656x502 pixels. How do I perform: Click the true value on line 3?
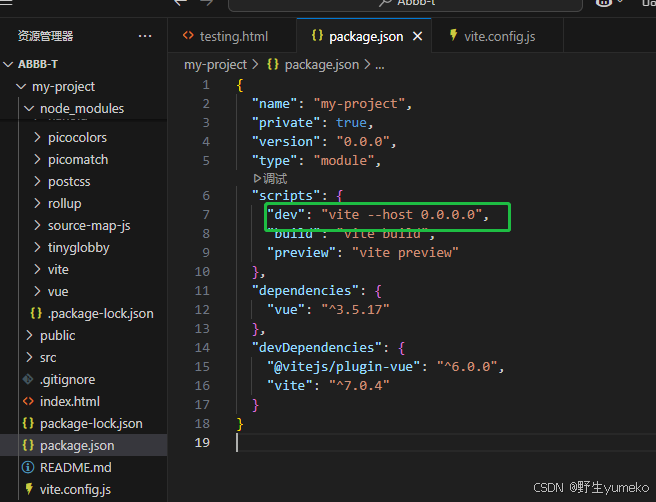pyautogui.click(x=351, y=123)
